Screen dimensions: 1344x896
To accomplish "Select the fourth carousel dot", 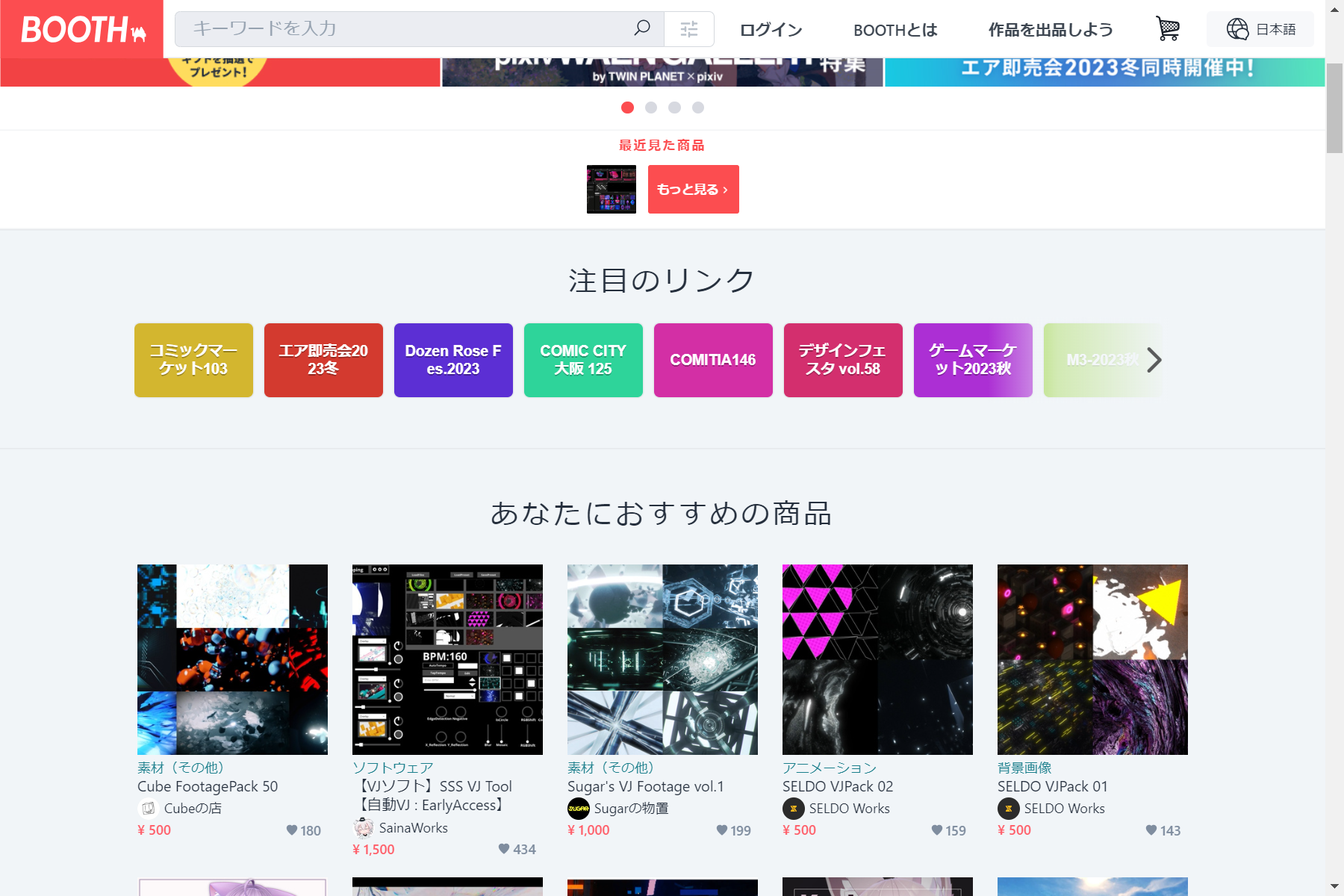I will pyautogui.click(x=698, y=108).
